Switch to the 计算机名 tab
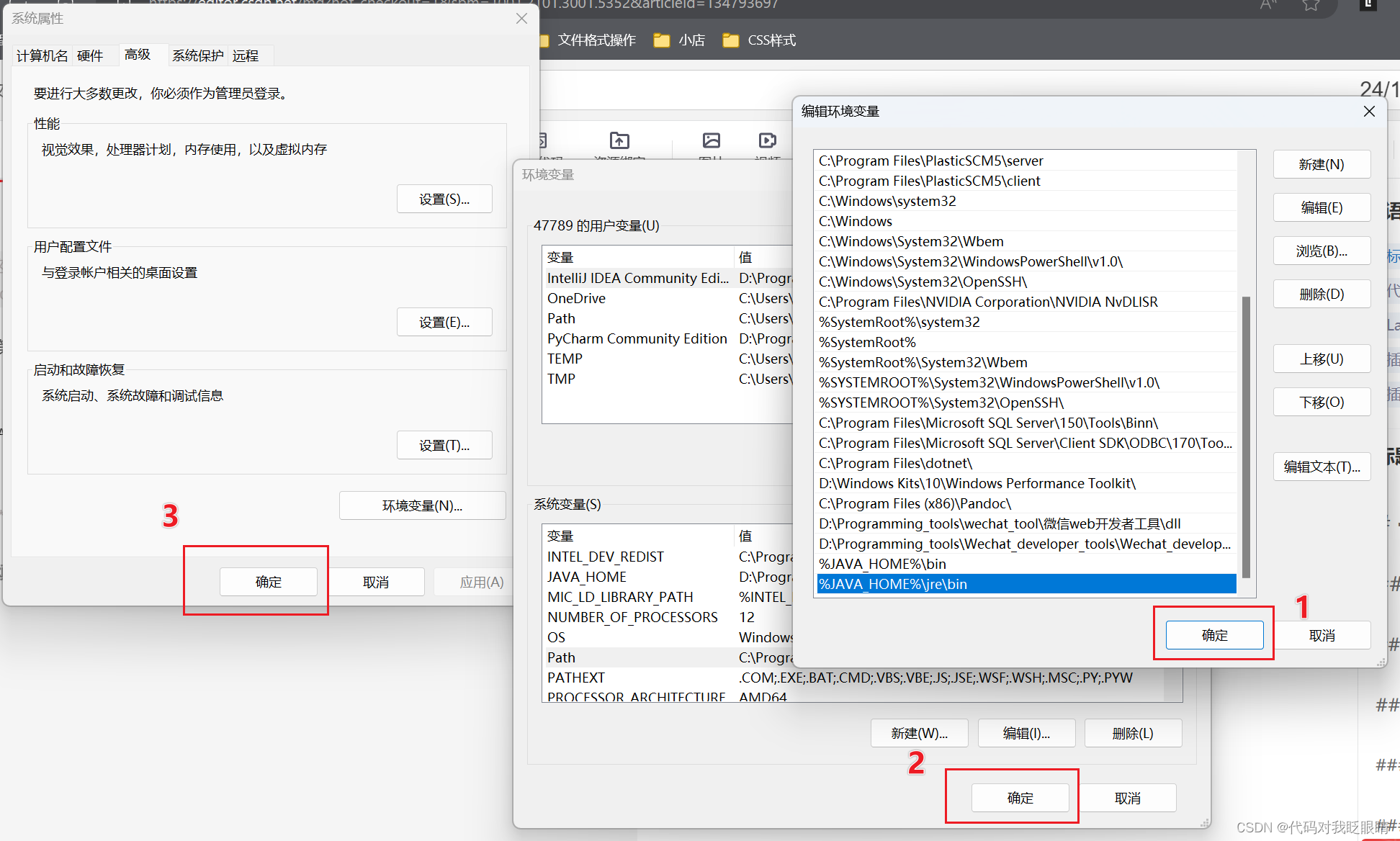Screen dimensions: 1400x841 click(42, 55)
